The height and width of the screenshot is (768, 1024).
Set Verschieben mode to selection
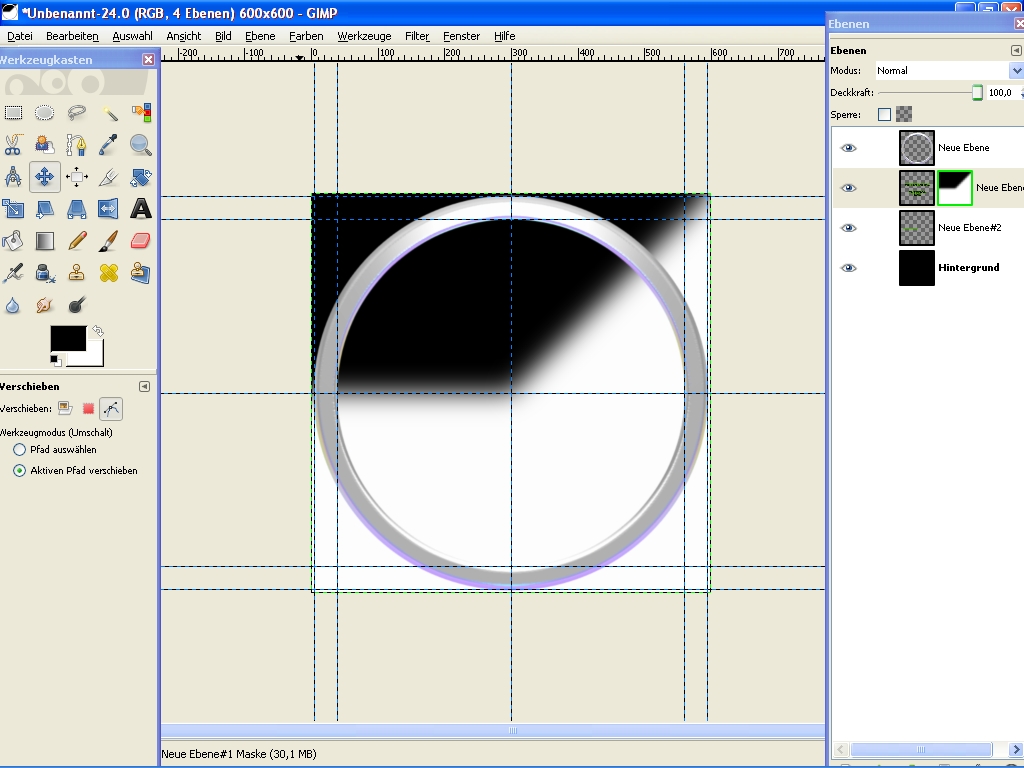88,409
